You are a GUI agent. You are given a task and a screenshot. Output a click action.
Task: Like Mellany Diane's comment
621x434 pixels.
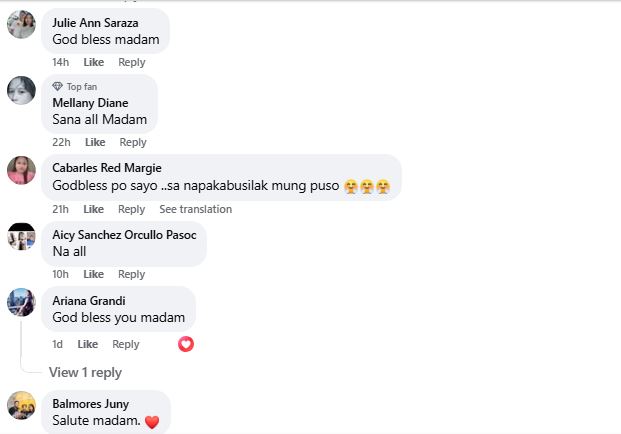[95, 142]
